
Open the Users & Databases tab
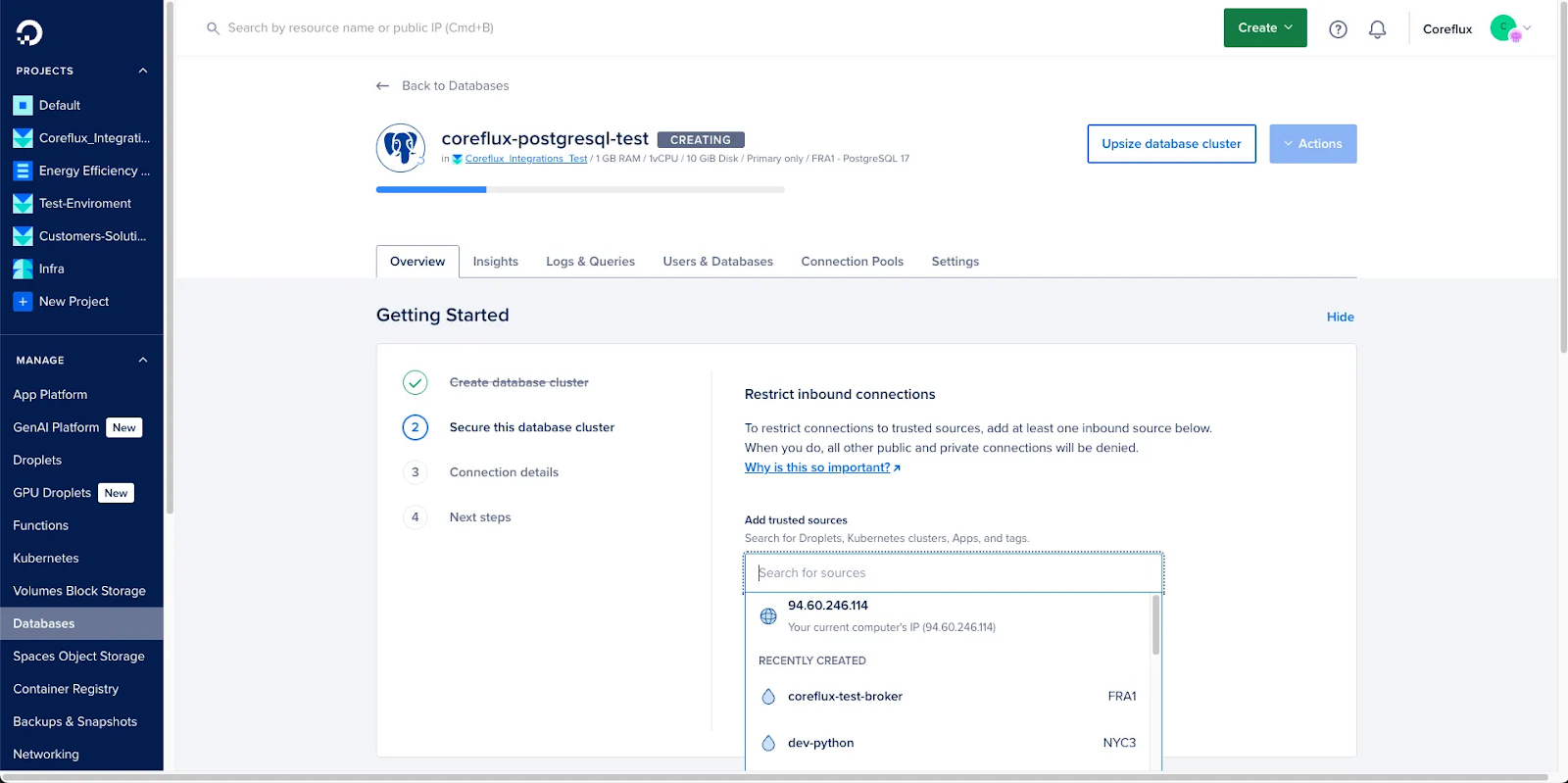(x=718, y=262)
